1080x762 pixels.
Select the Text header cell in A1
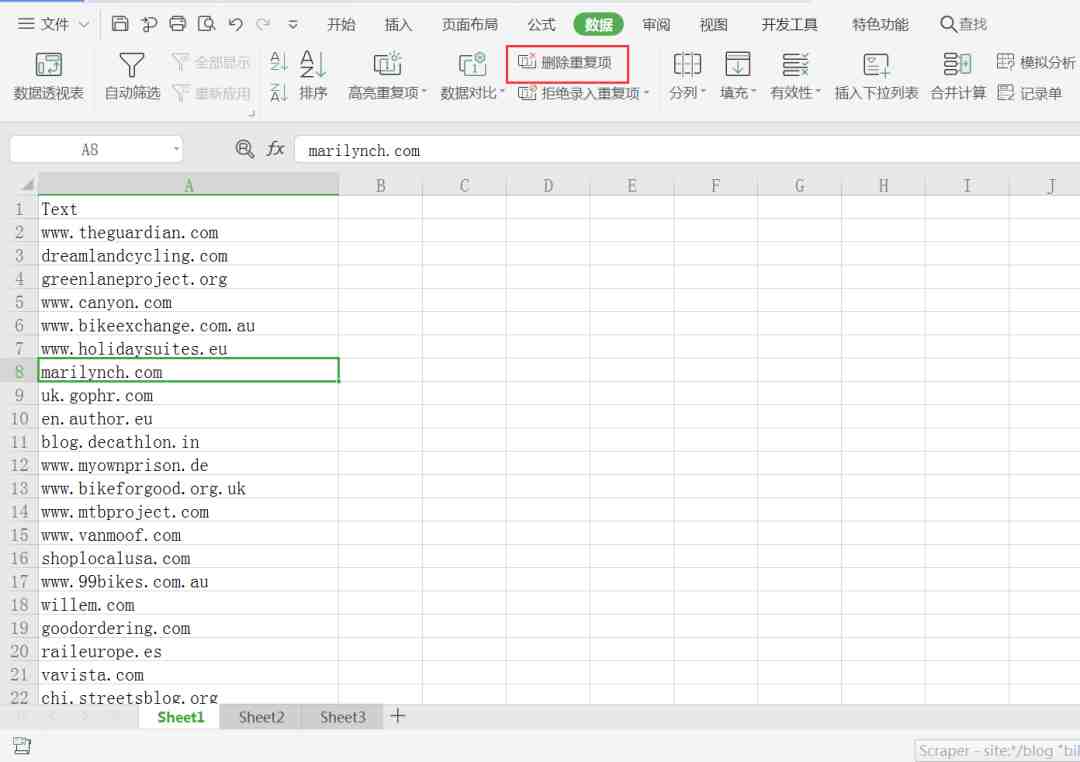pyautogui.click(x=188, y=209)
